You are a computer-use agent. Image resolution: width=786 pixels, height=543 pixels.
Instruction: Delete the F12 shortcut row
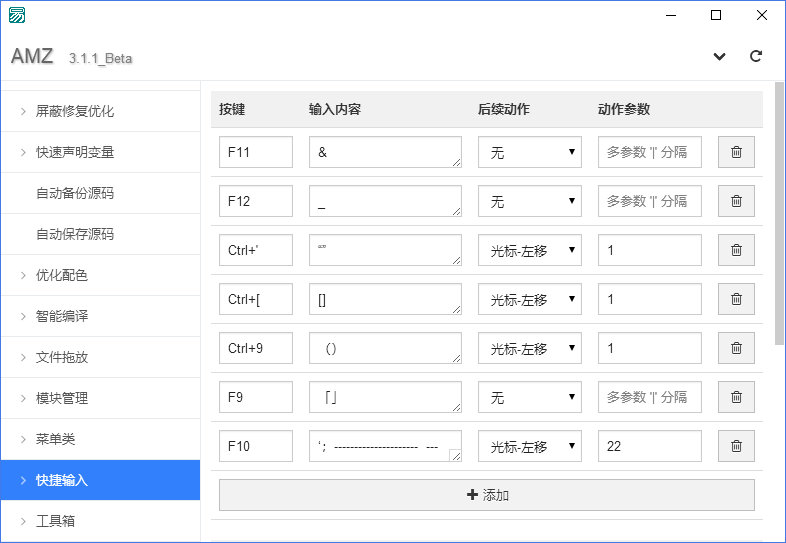tap(736, 201)
